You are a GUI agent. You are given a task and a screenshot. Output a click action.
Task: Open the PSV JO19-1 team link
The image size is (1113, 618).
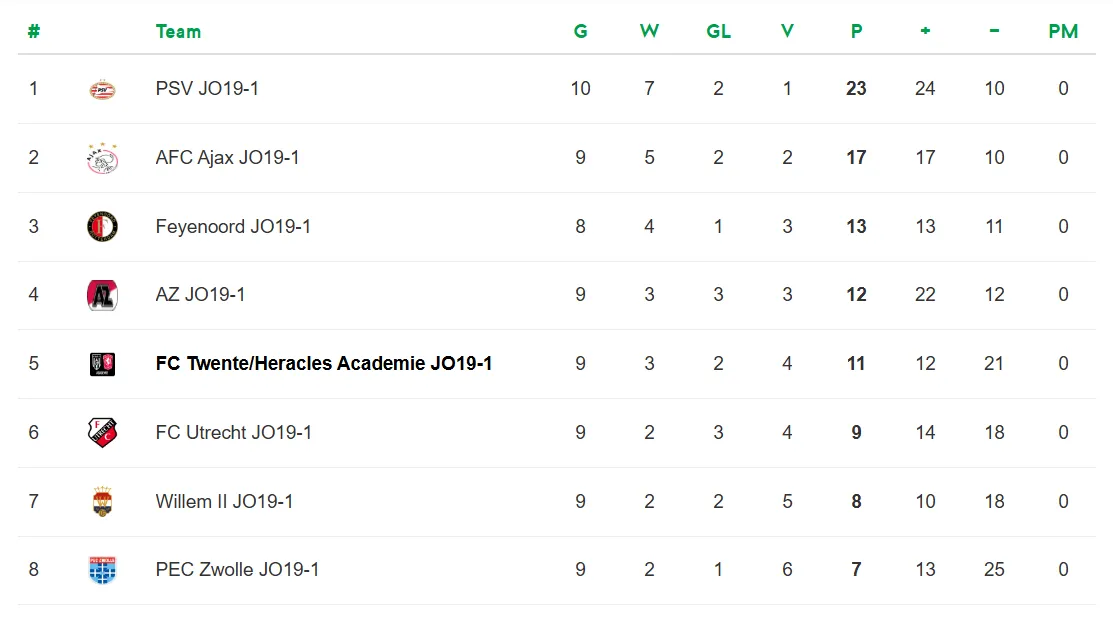[207, 89]
